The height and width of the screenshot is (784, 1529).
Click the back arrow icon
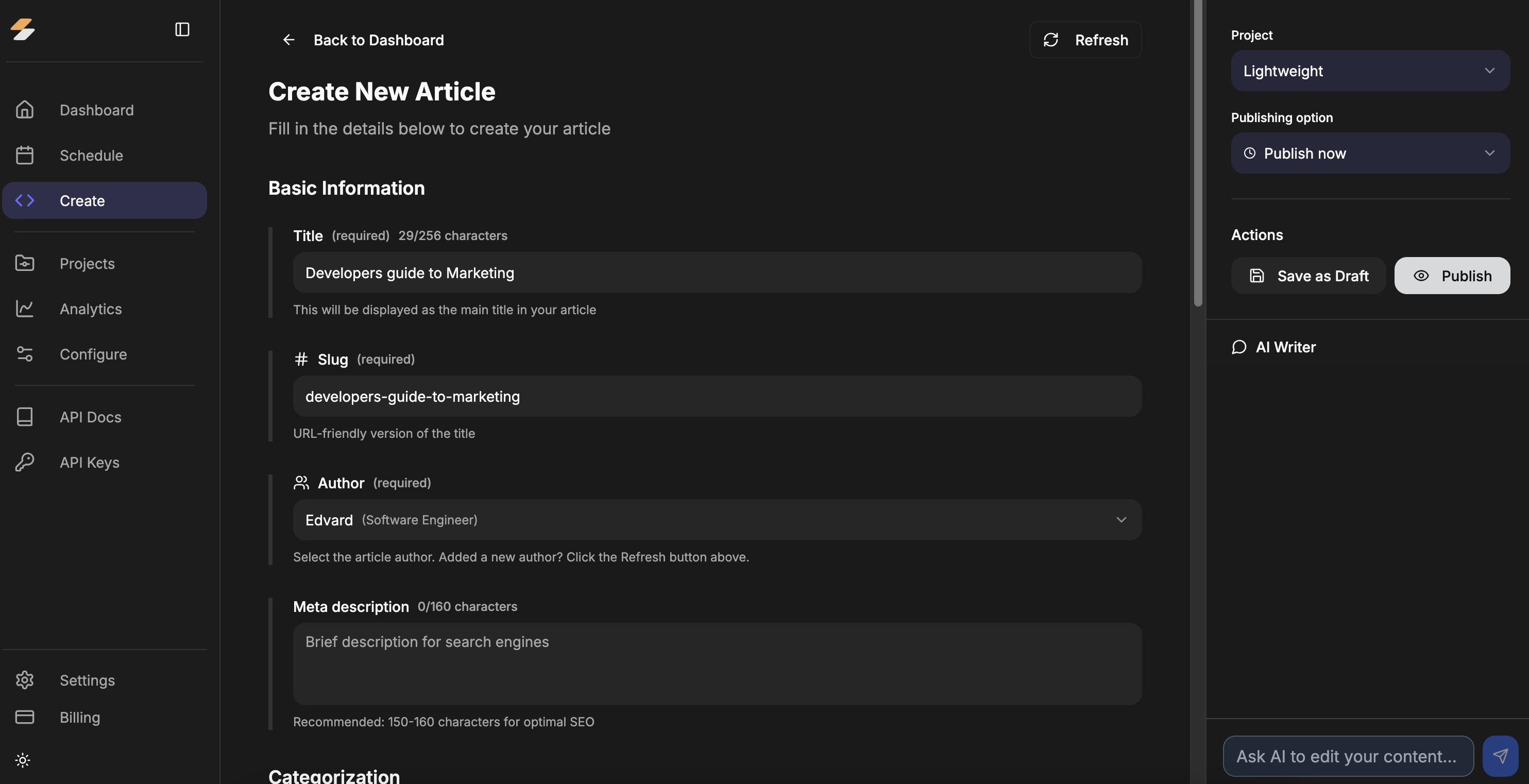click(x=288, y=40)
